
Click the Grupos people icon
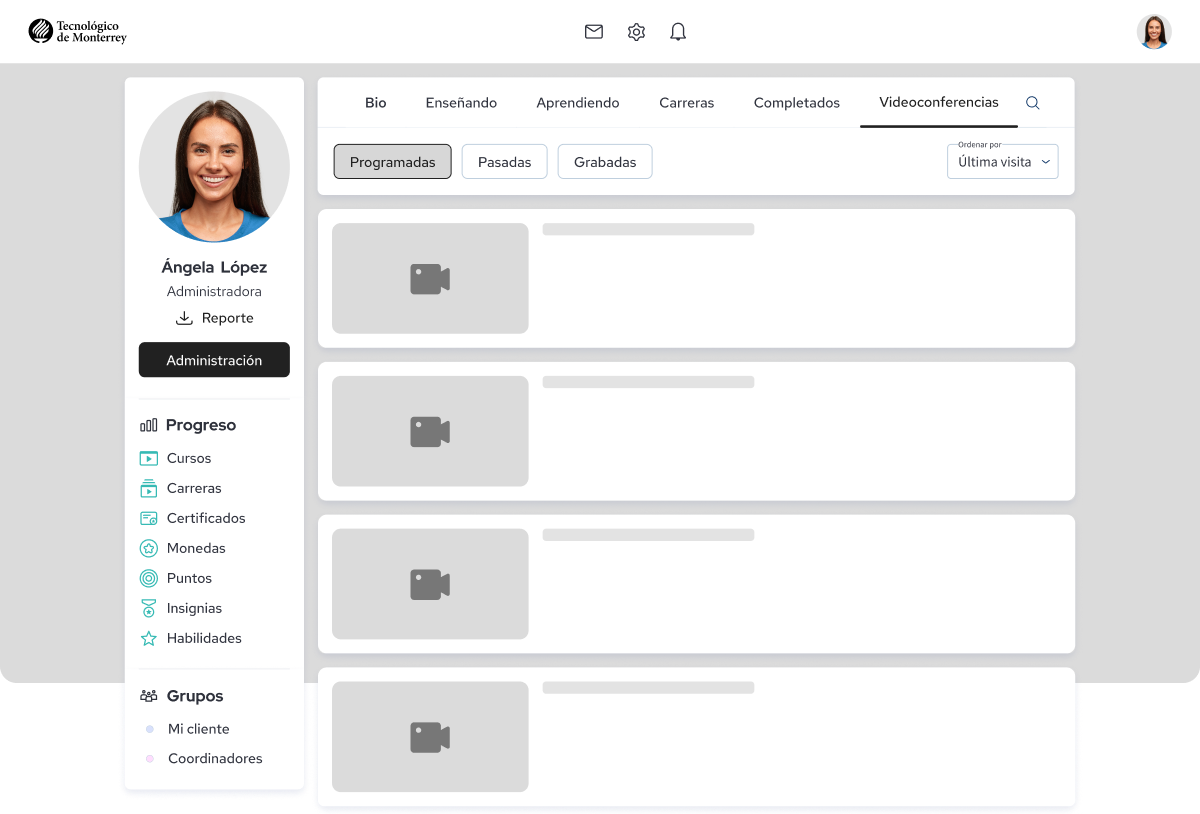coord(148,696)
